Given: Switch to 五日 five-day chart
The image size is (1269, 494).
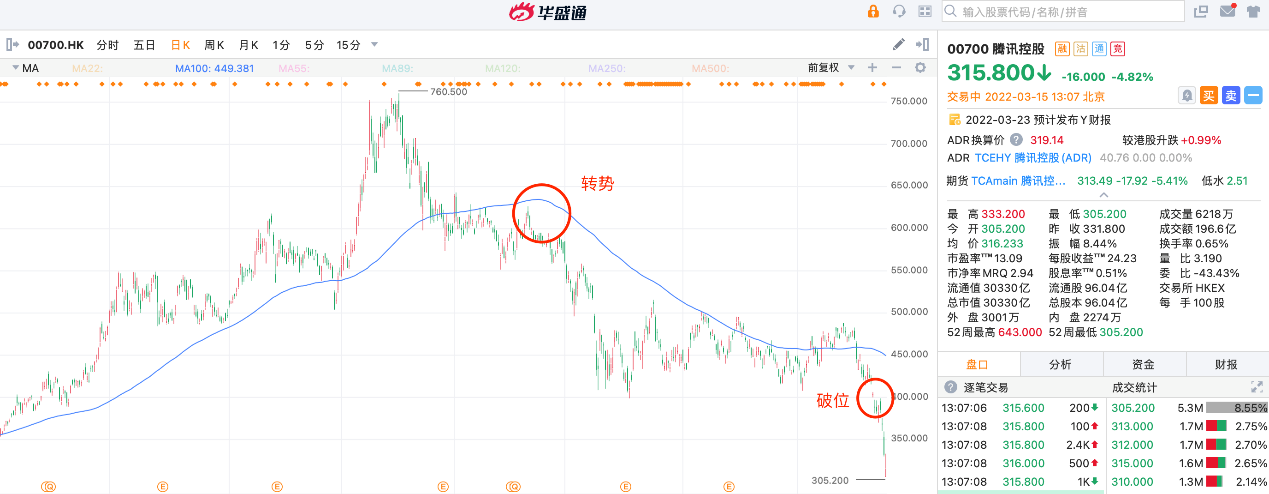Looking at the screenshot, I should pos(144,45).
